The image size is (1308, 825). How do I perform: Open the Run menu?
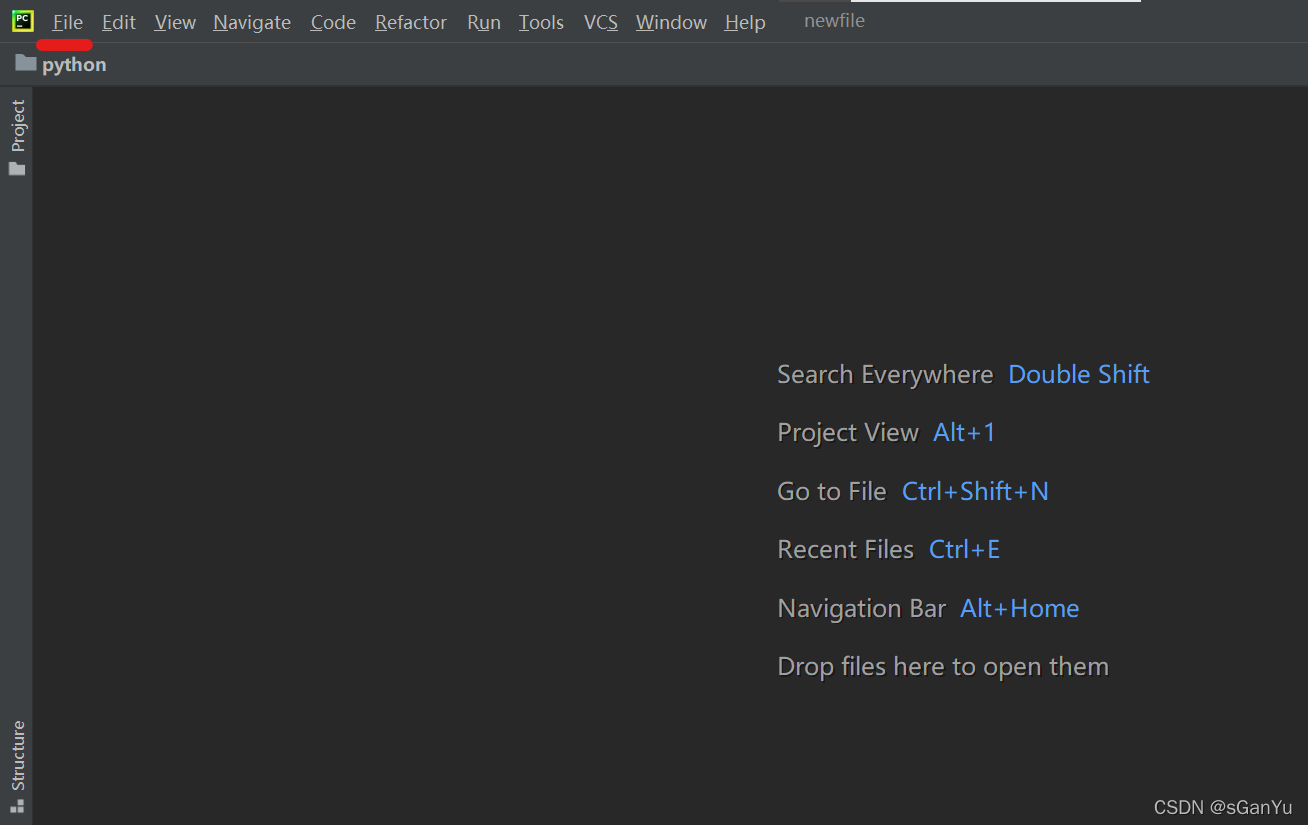click(x=484, y=22)
